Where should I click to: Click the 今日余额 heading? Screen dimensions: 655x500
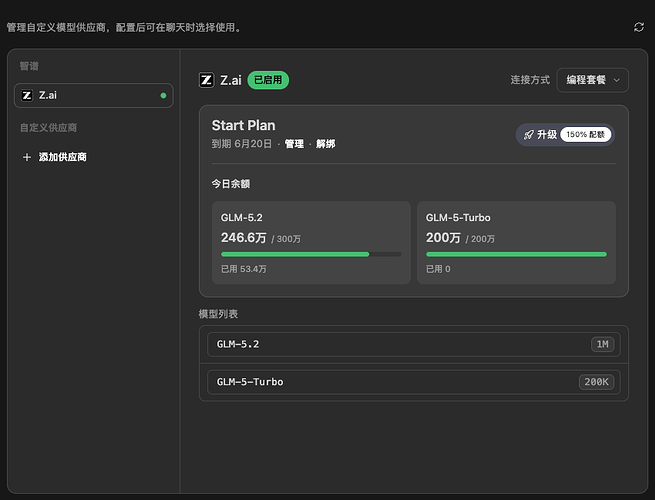pyautogui.click(x=231, y=184)
